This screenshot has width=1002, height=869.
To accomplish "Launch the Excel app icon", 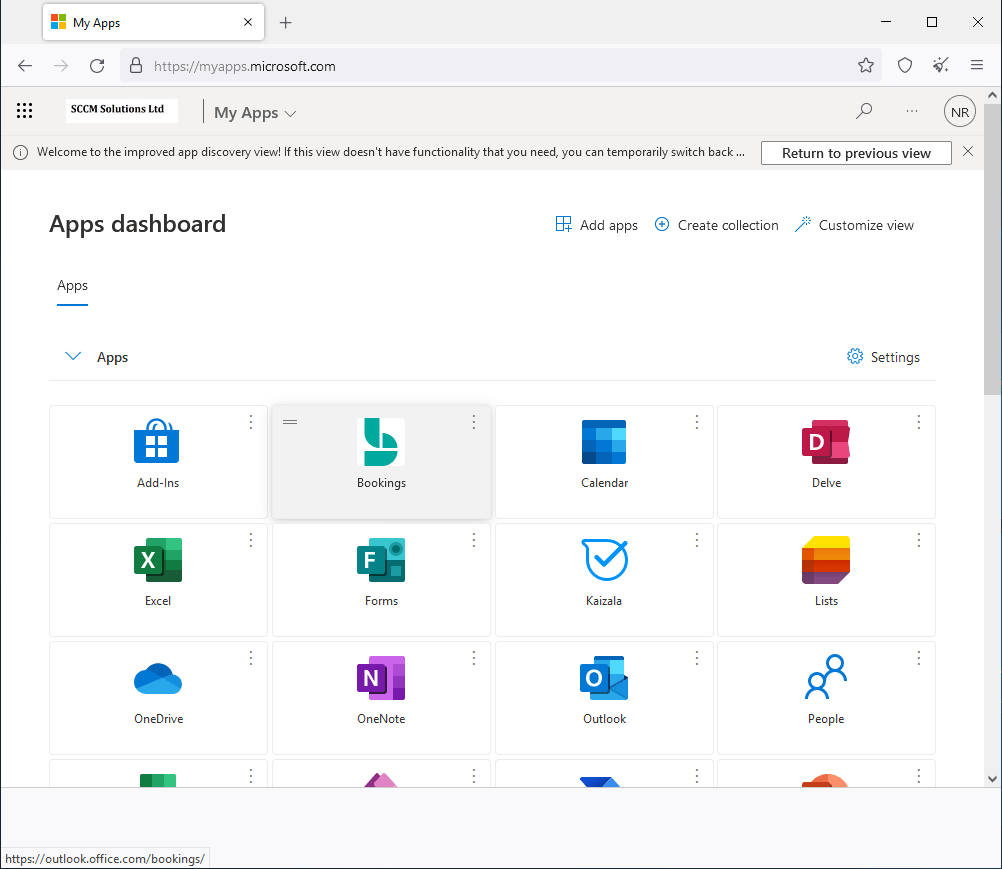I will (x=158, y=560).
